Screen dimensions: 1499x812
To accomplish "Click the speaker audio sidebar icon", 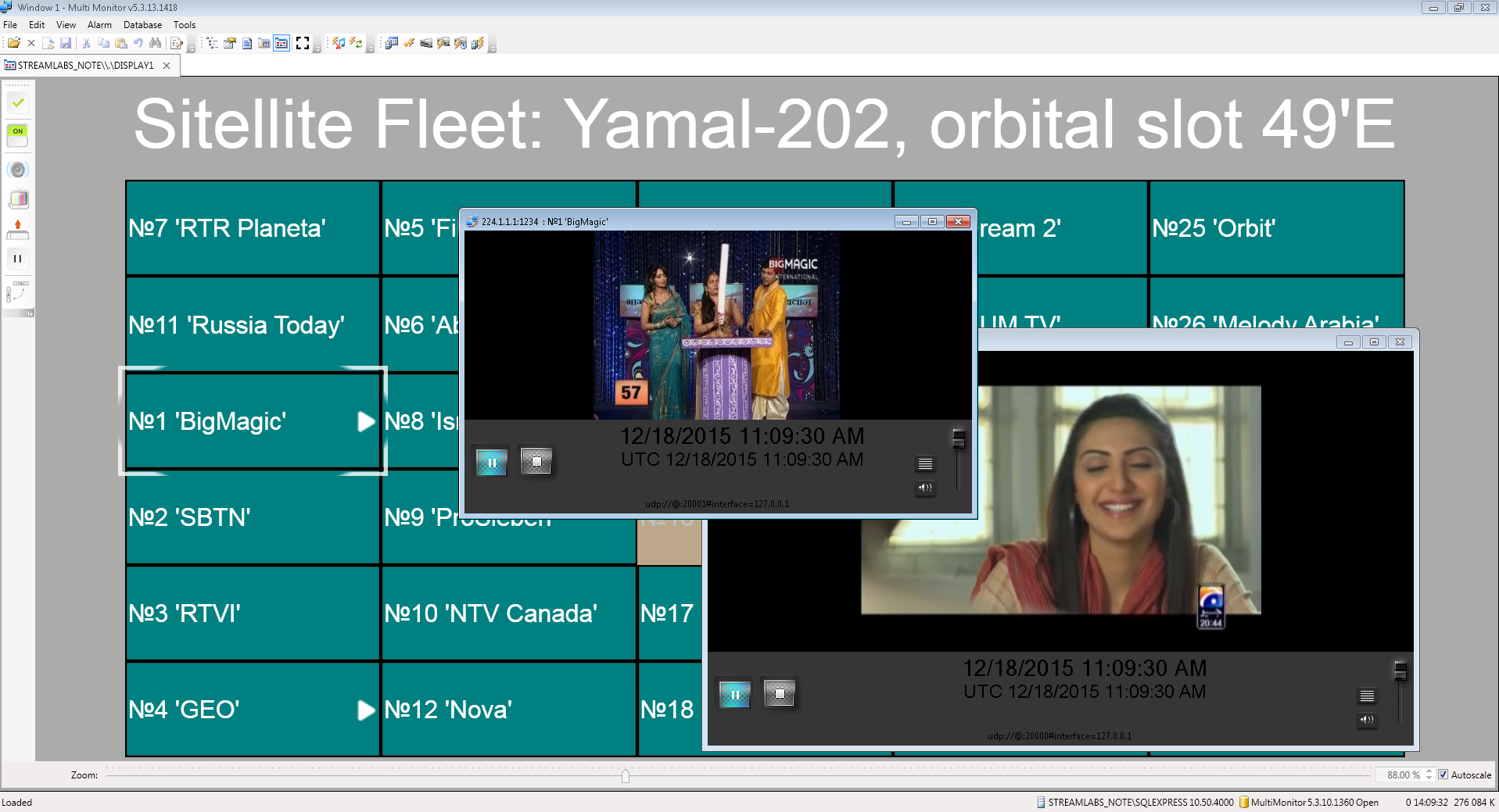I will 18,170.
